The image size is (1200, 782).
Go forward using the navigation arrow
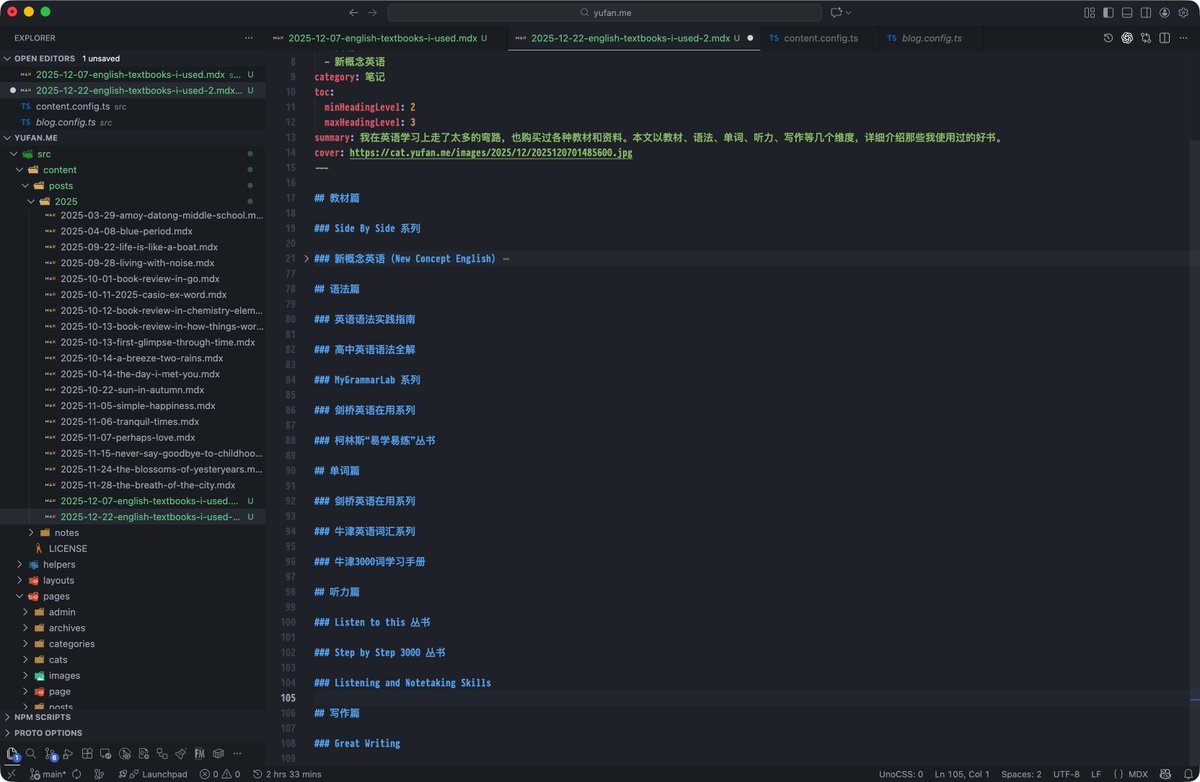tap(373, 12)
